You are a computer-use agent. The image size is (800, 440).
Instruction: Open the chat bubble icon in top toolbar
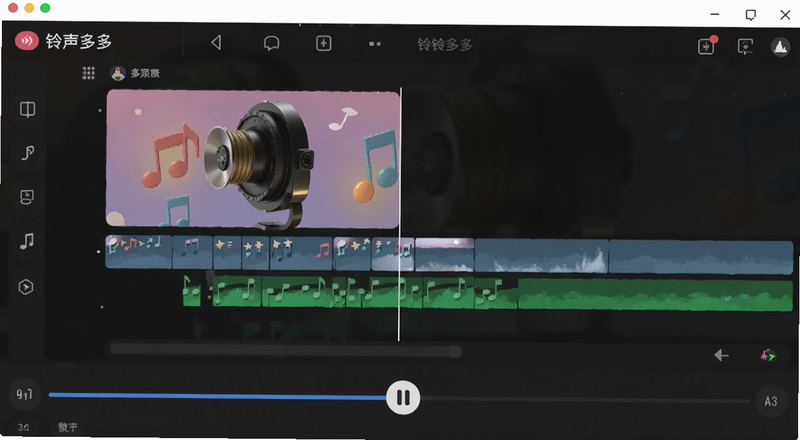click(x=271, y=43)
